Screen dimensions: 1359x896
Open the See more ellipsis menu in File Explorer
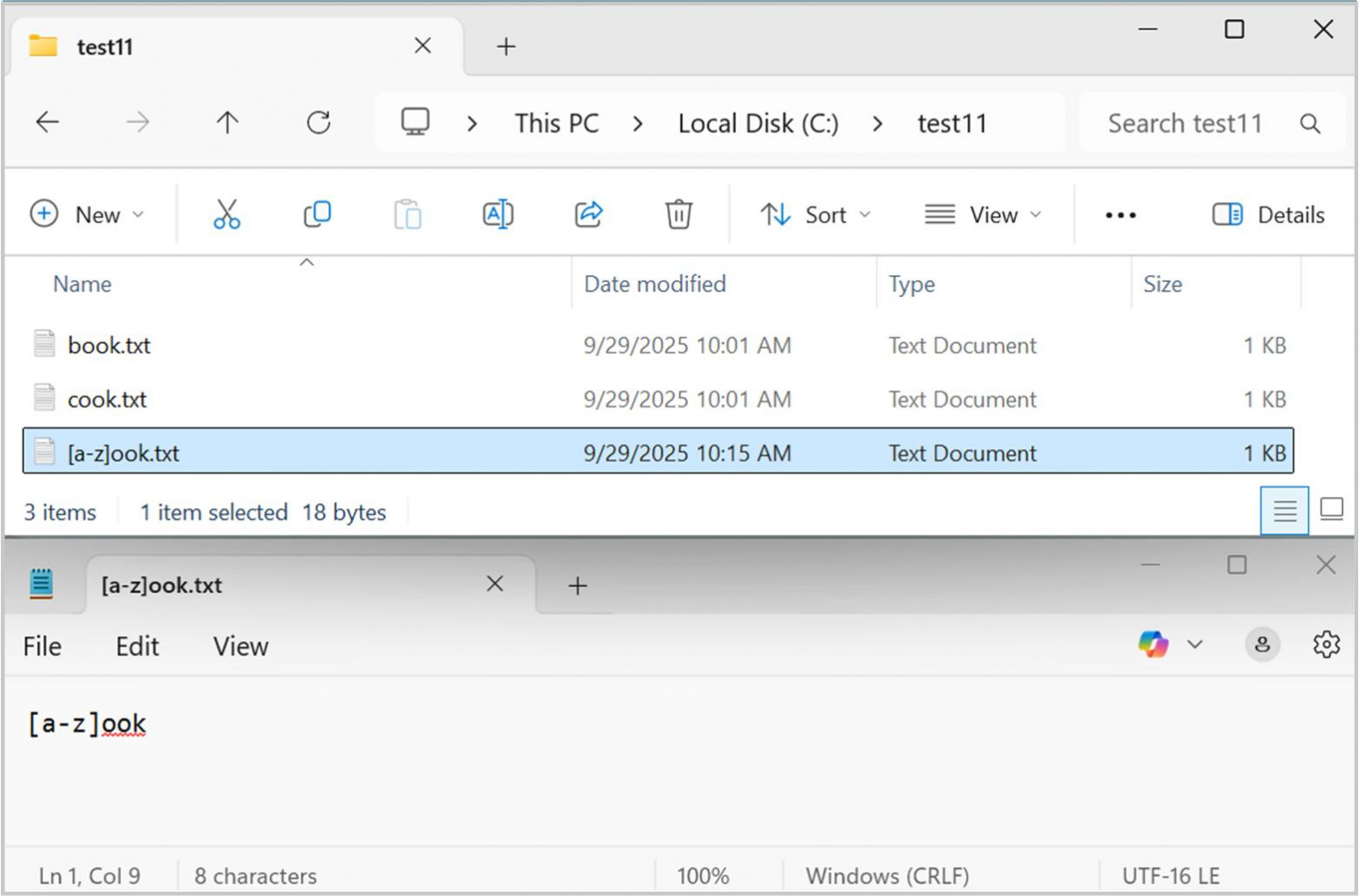(1120, 215)
